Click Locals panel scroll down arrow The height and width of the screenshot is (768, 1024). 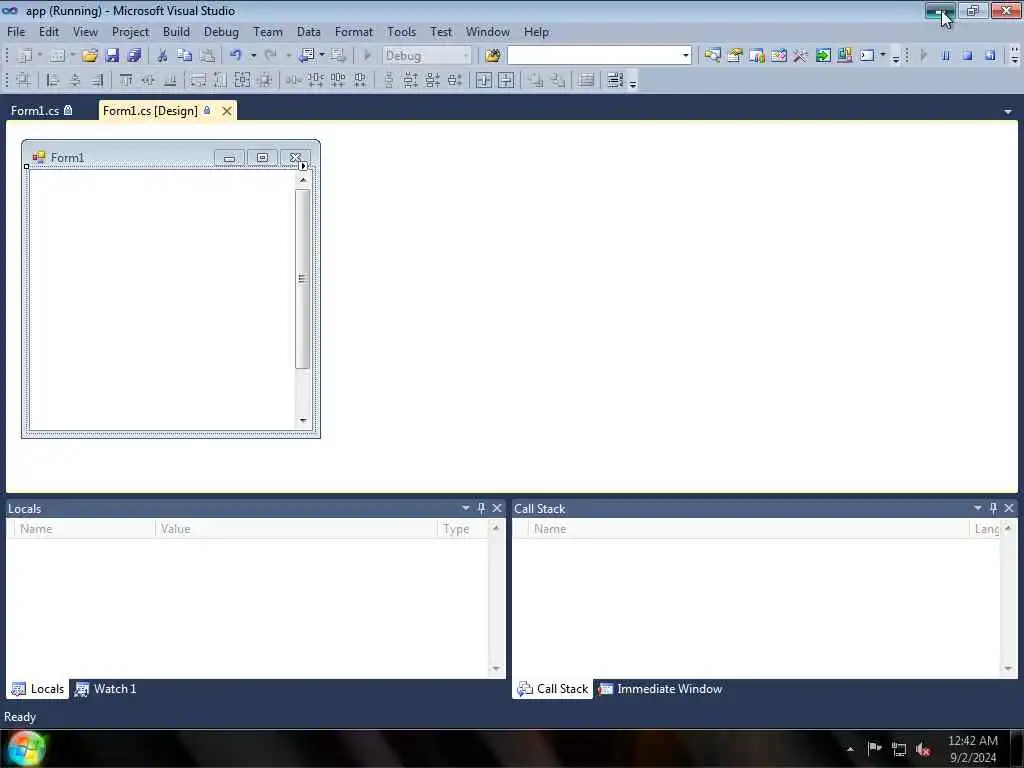pyautogui.click(x=496, y=669)
